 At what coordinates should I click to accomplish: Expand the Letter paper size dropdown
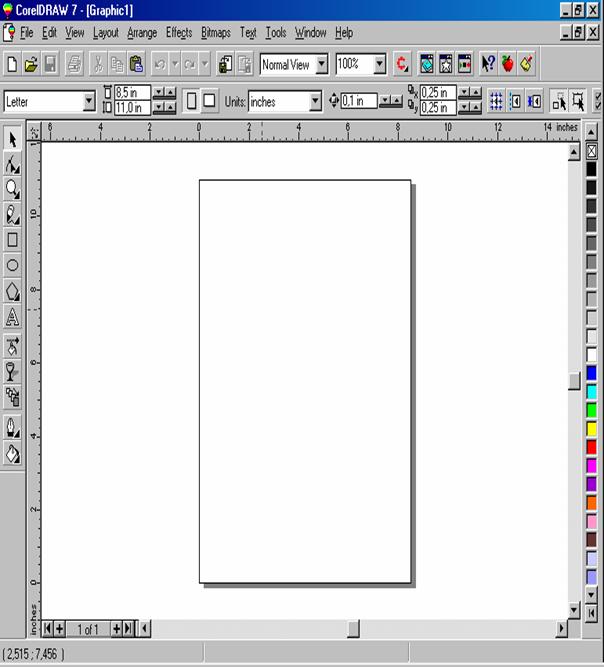click(x=89, y=101)
